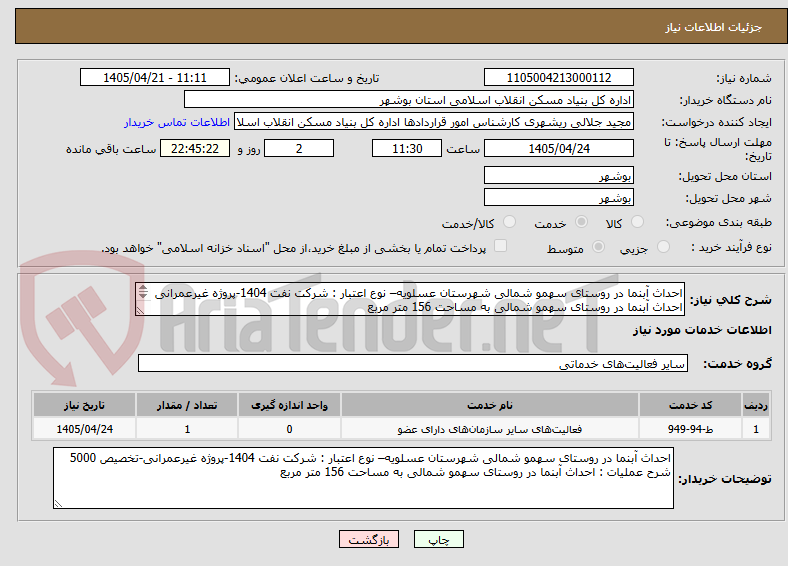788x566 pixels.
Task: Click the نام خدمت column header
Action: (490, 405)
